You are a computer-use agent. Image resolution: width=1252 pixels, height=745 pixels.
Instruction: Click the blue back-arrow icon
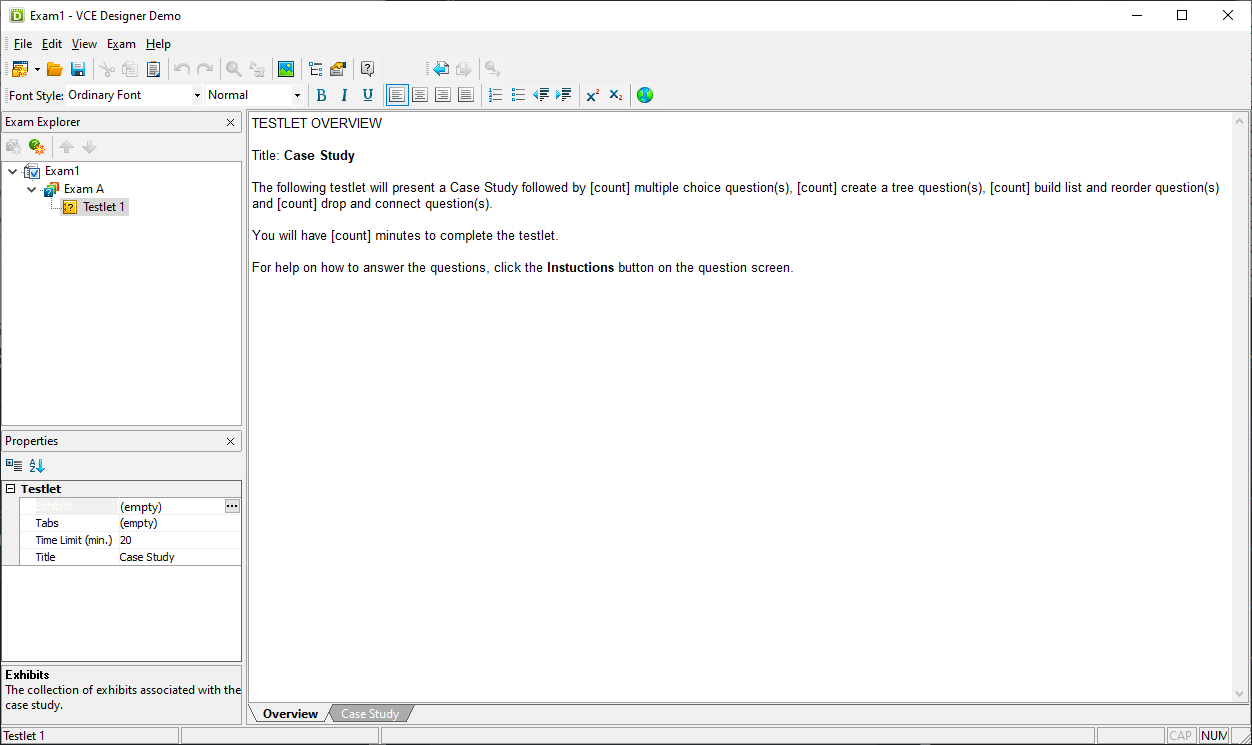441,69
